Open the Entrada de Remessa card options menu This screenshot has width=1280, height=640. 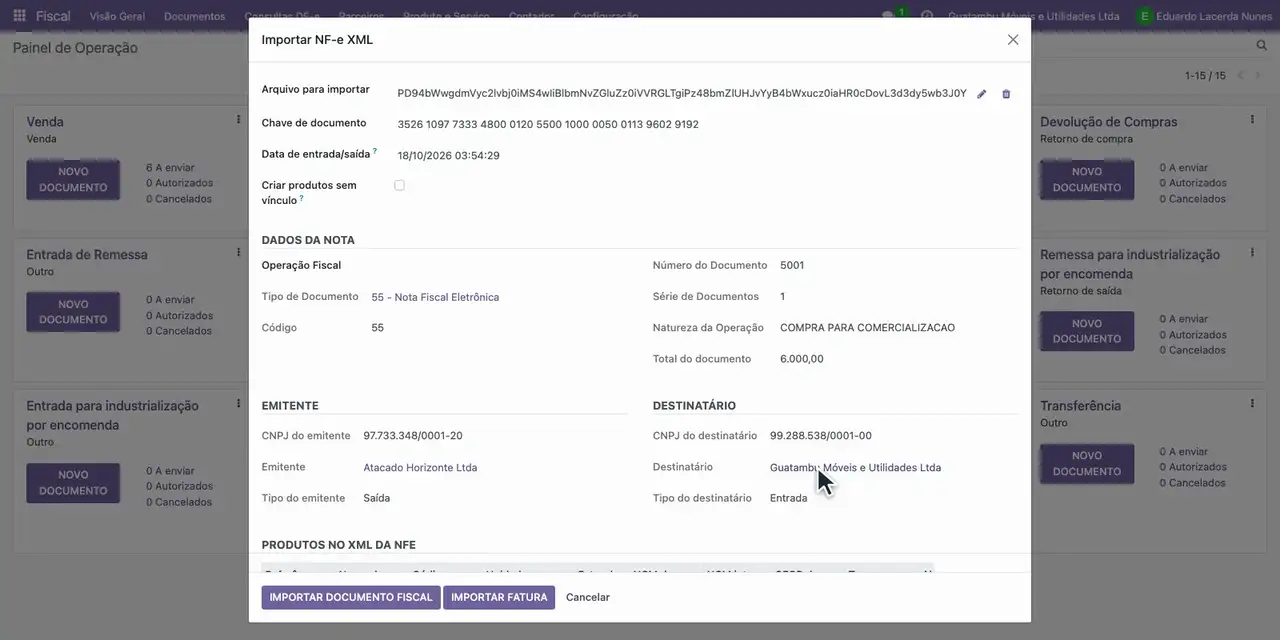[x=238, y=253]
